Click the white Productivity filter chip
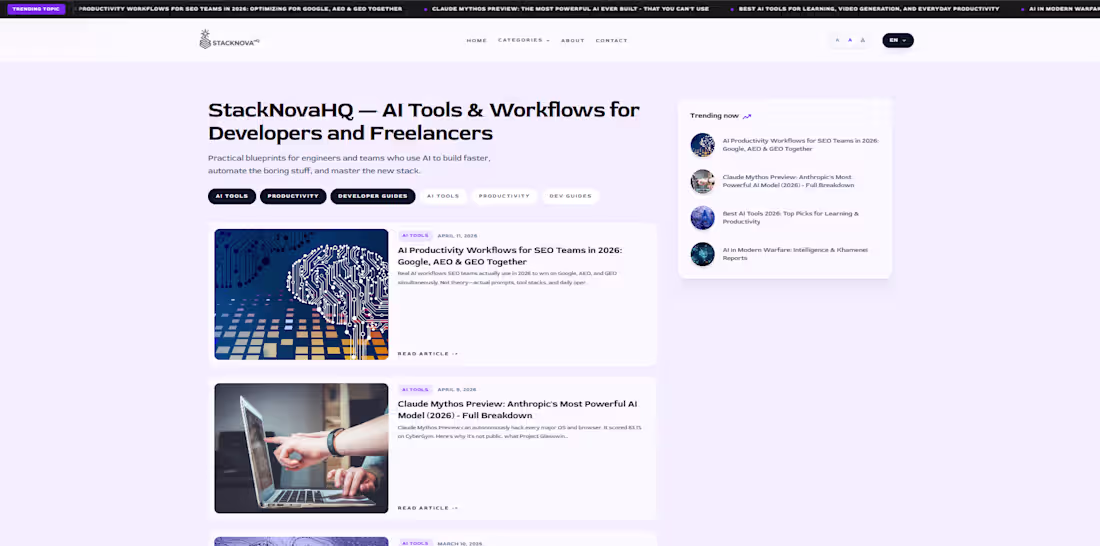 [x=504, y=197]
